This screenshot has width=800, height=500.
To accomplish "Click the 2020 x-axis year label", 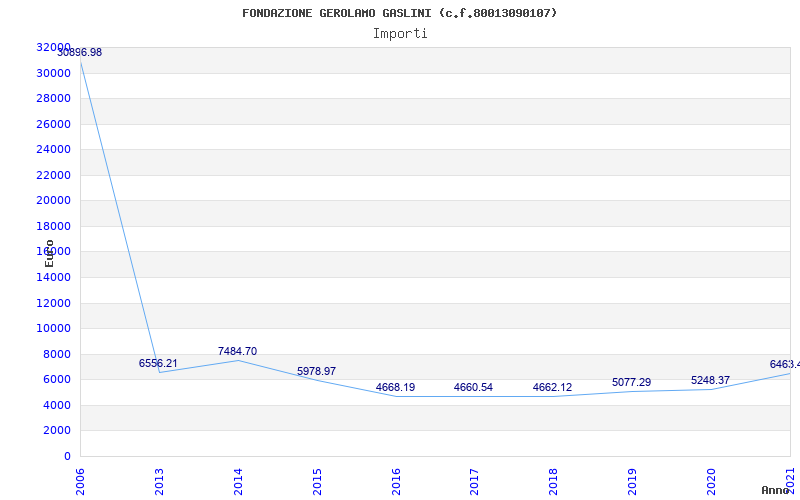I will [711, 482].
